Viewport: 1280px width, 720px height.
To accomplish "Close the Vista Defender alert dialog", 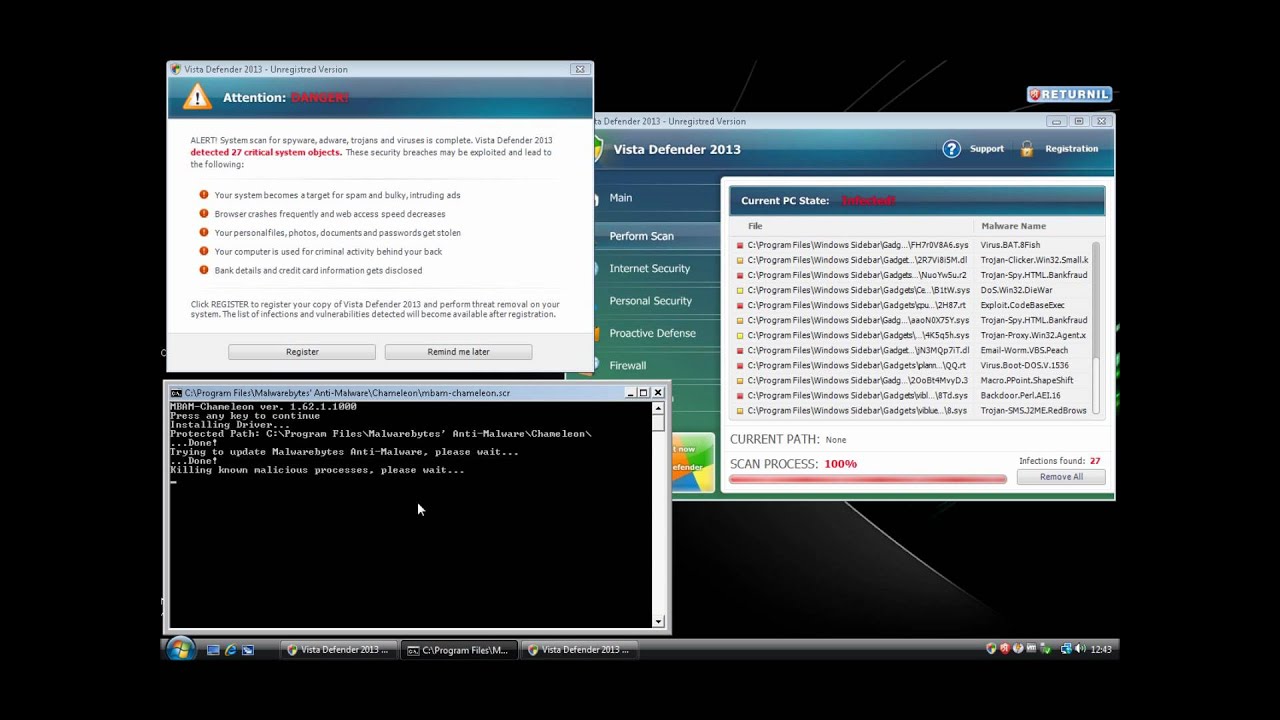I will click(579, 69).
